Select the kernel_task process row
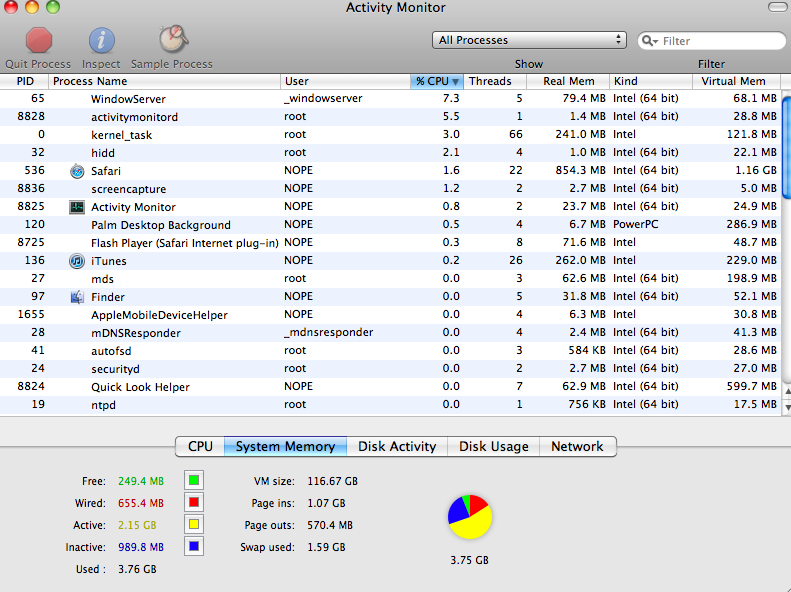Screen dimensions: 791x592 tap(391, 135)
